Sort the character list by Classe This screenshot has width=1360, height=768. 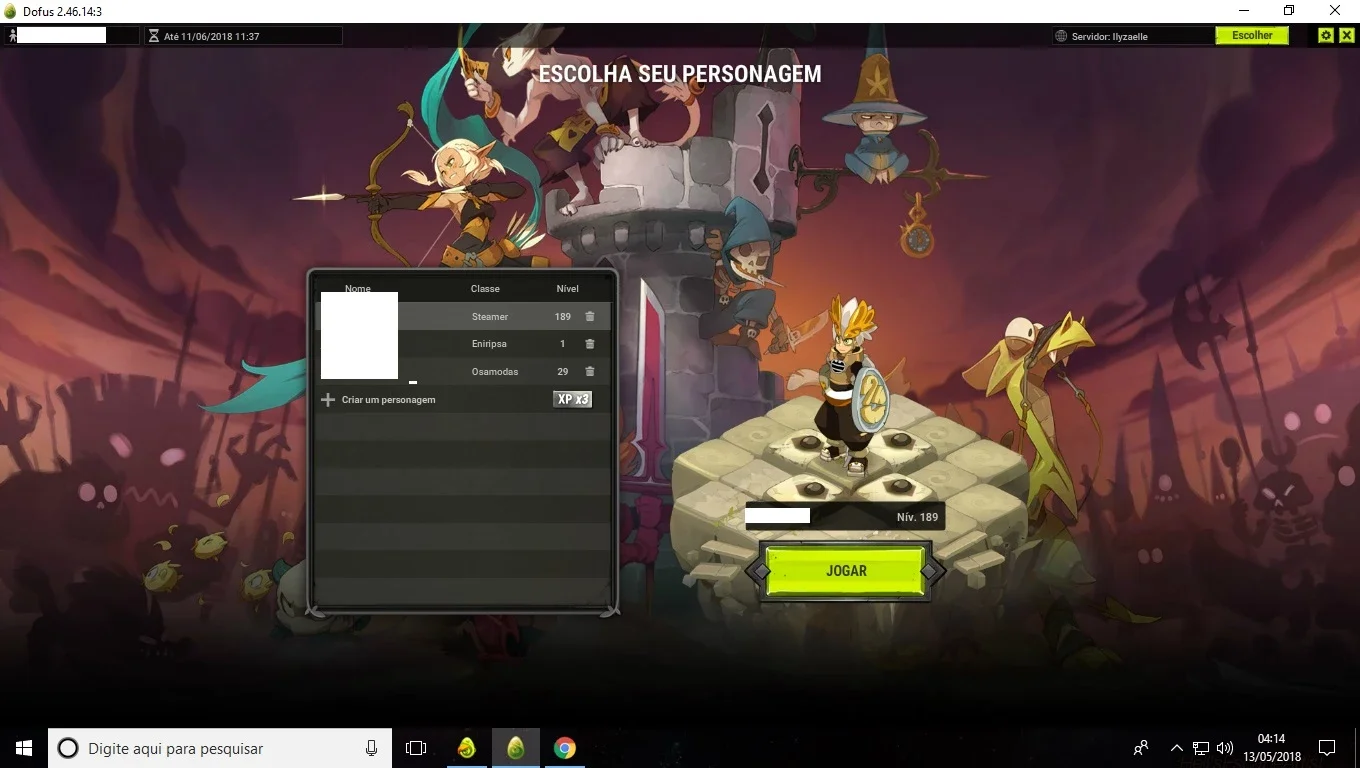click(x=485, y=289)
